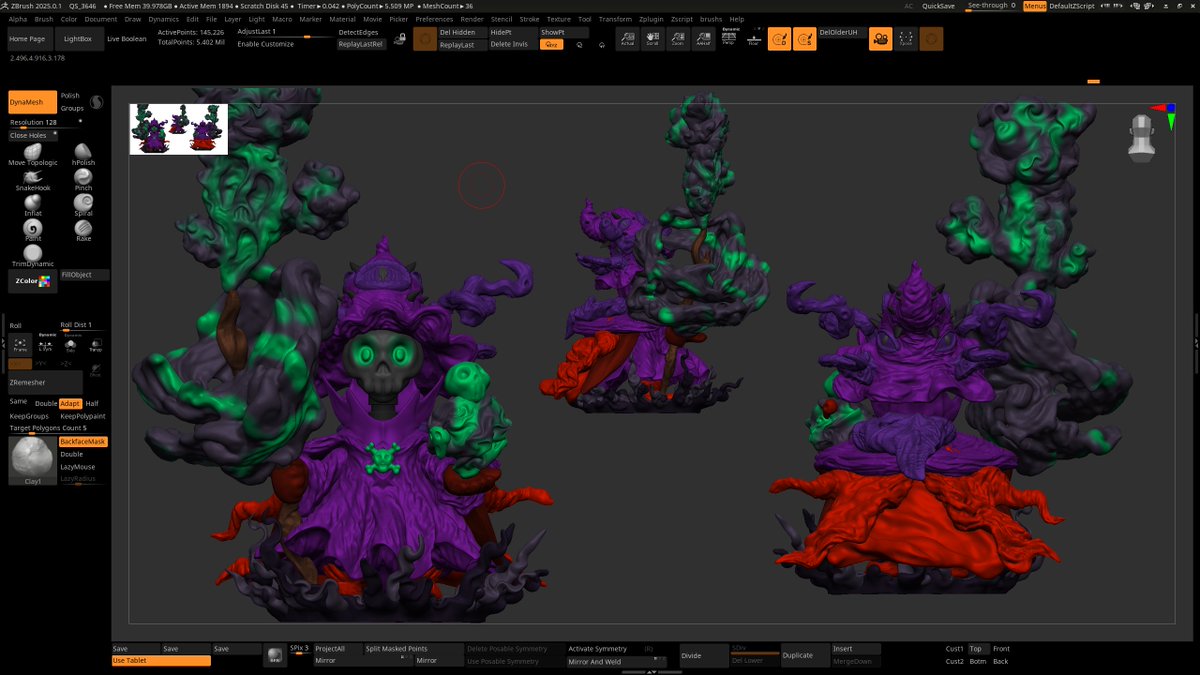The height and width of the screenshot is (675, 1200).
Task: Click the Duplicate button
Action: click(805, 655)
